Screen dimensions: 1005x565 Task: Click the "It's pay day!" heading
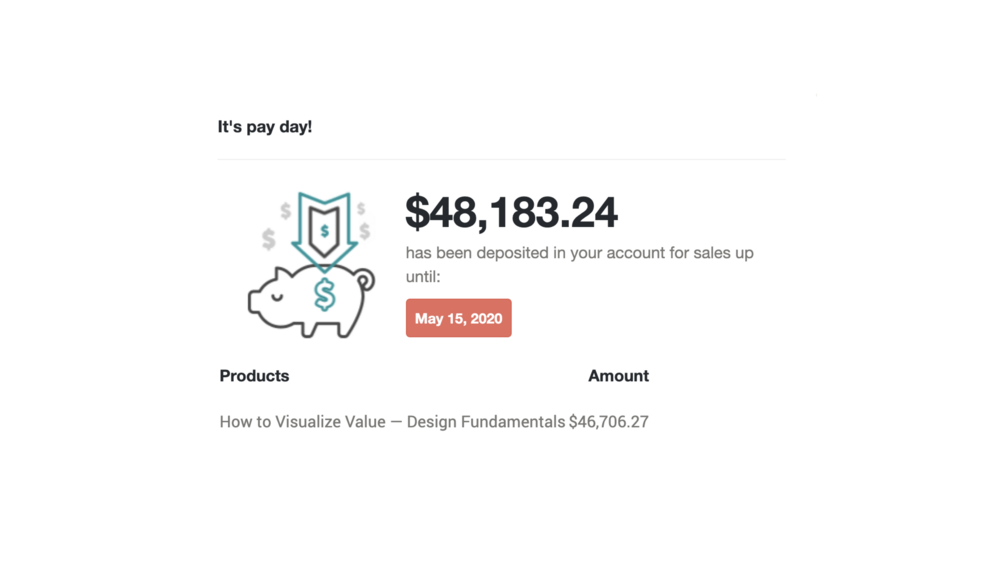[x=265, y=127]
